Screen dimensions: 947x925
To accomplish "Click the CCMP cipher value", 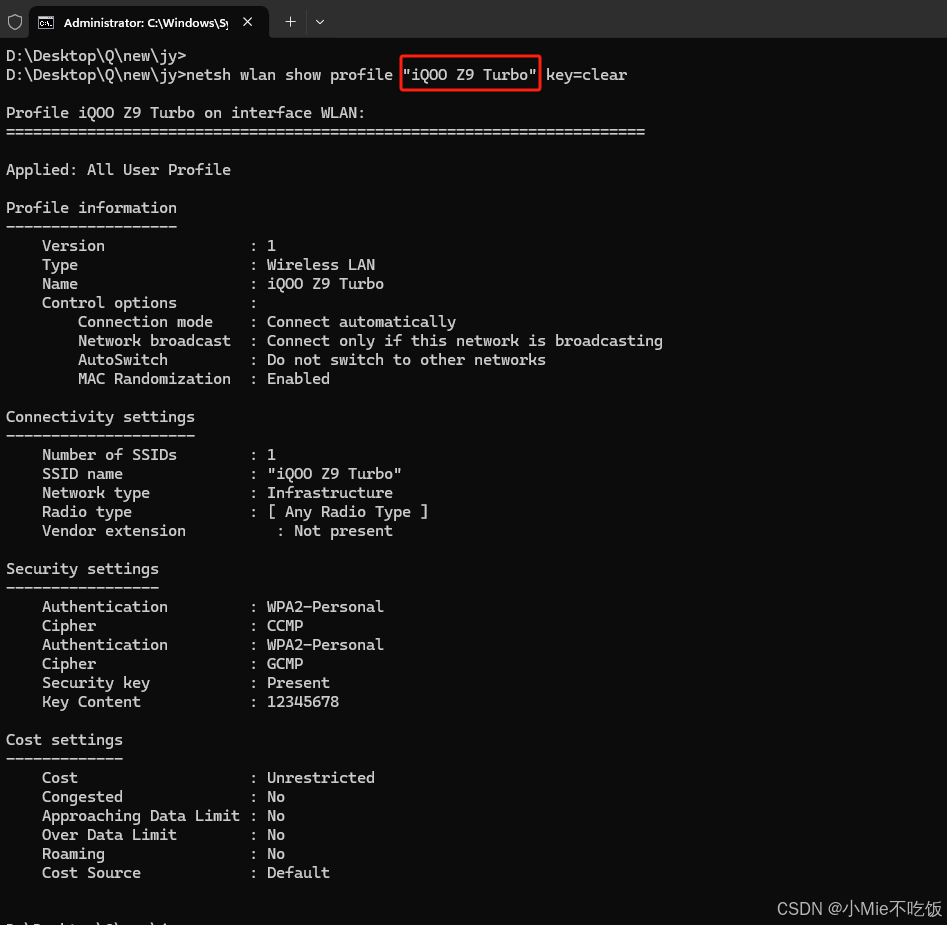I will 284,625.
